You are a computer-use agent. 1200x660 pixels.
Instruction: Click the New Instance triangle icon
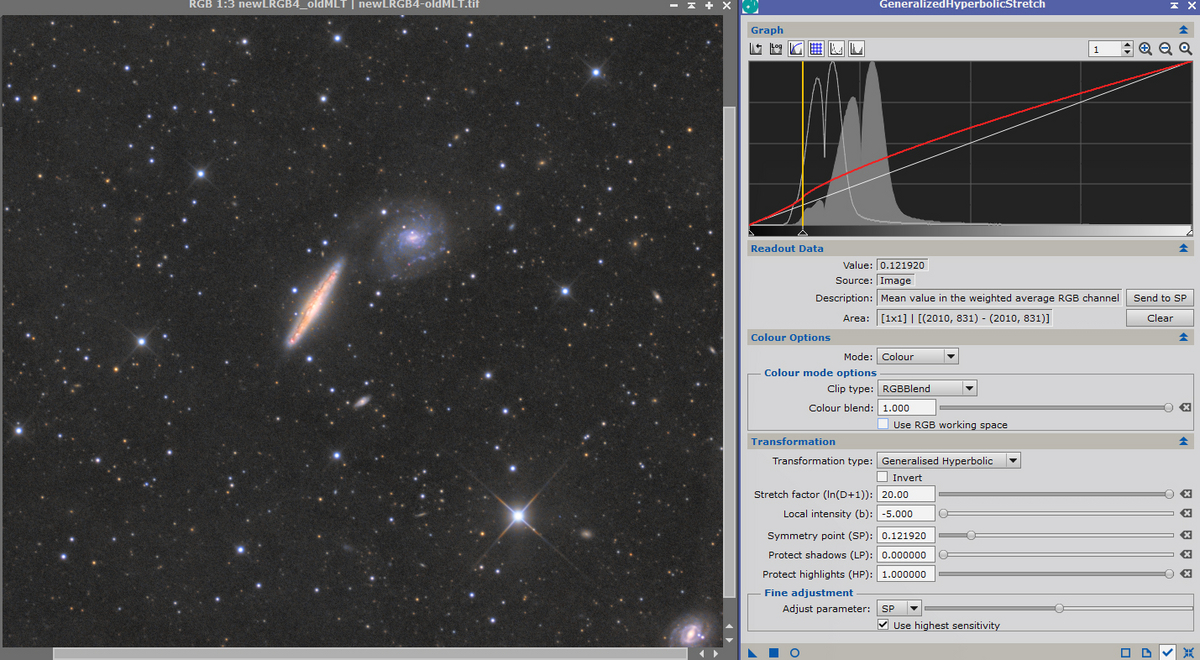pyautogui.click(x=753, y=652)
